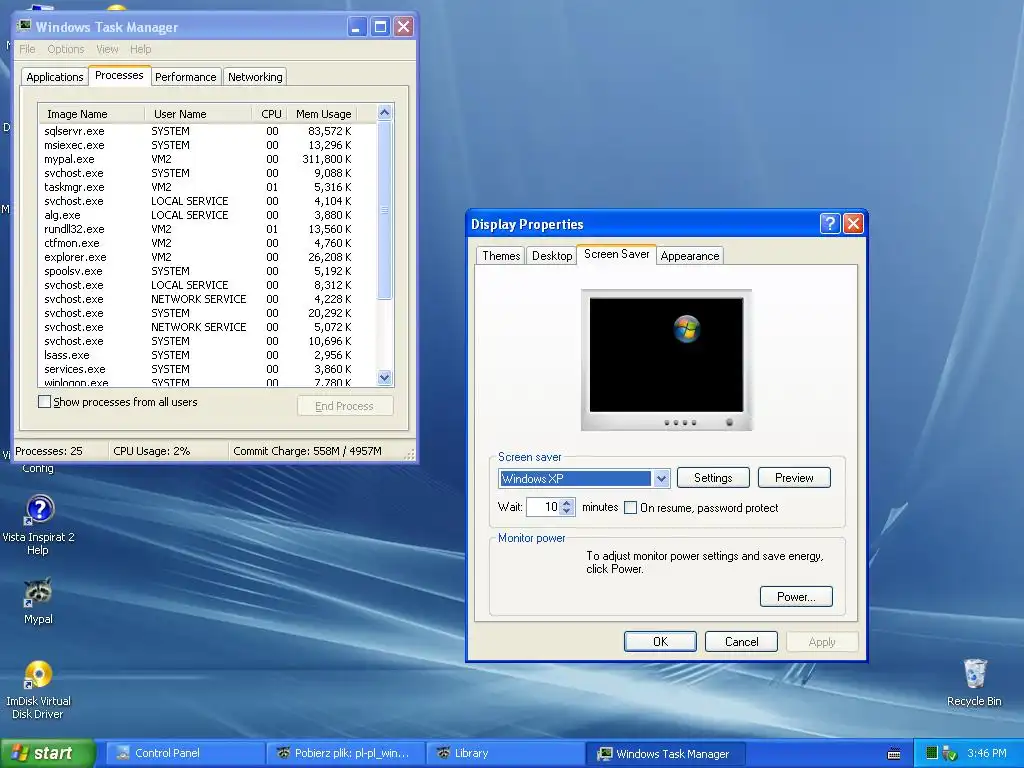The height and width of the screenshot is (768, 1024).
Task: Select the Screen Saver tab
Action: click(x=616, y=254)
